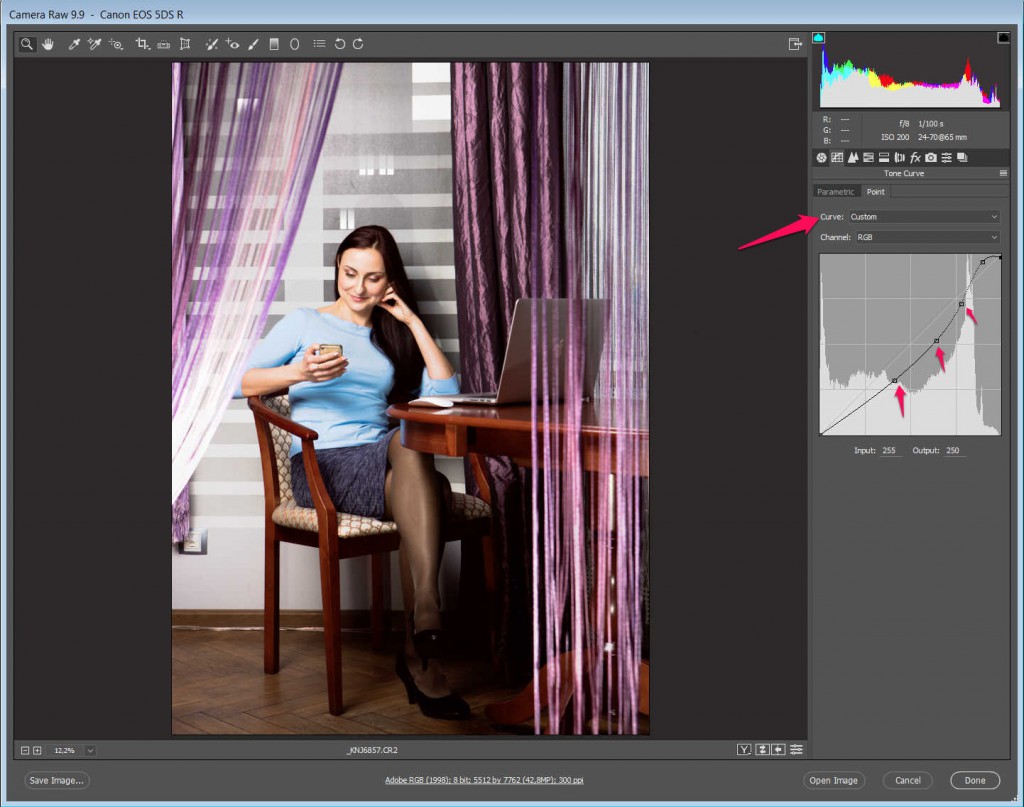
Task: Open the Camera Calibration panel icon
Action: 931,158
